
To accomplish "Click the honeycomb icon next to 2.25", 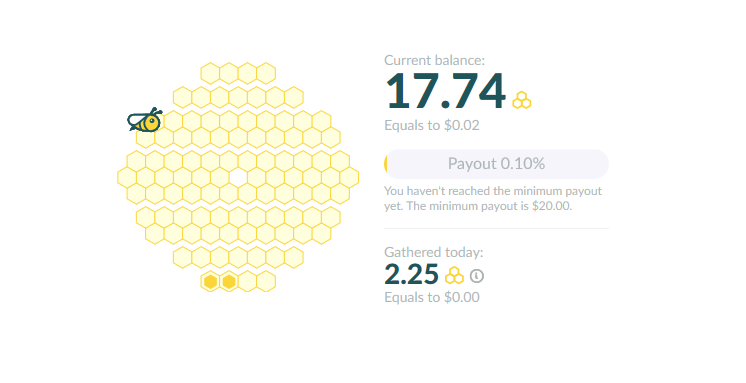I will click(454, 276).
